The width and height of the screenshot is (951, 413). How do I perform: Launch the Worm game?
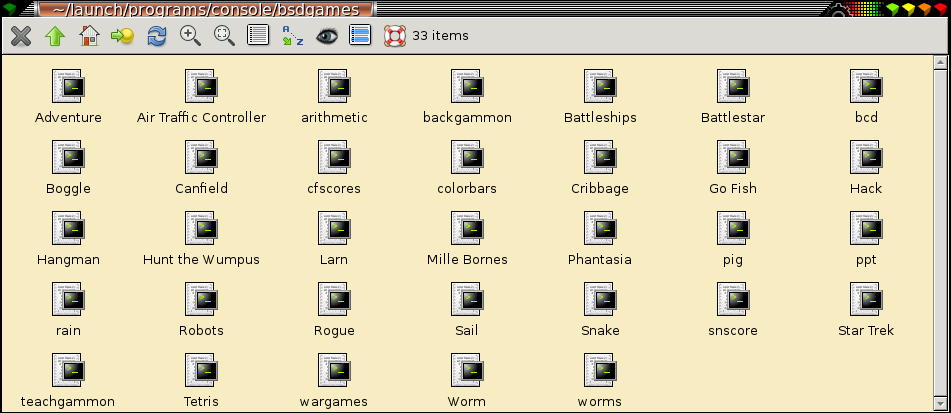coord(467,381)
